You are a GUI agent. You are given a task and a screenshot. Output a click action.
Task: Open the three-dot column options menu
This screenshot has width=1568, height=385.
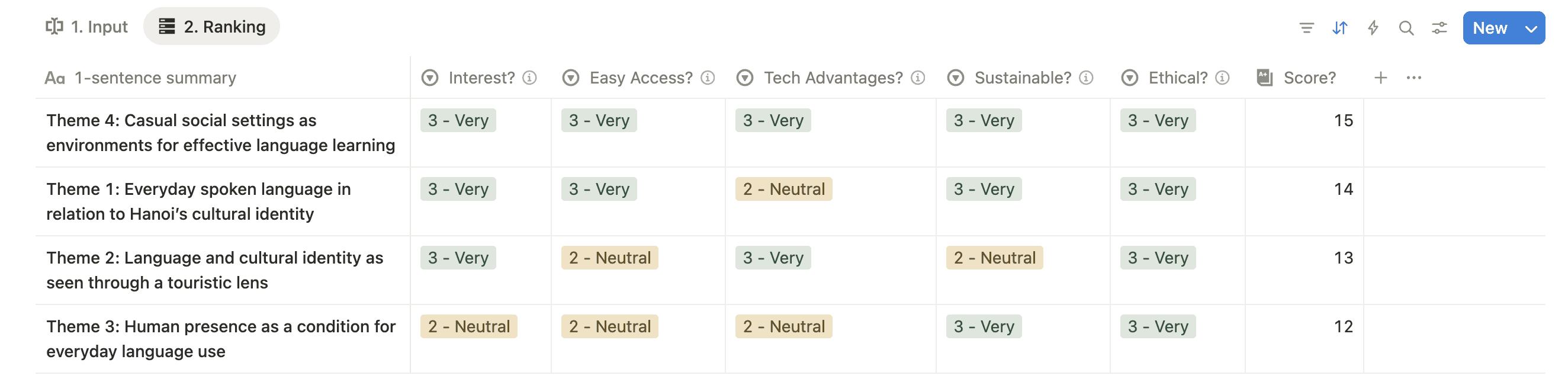1414,78
